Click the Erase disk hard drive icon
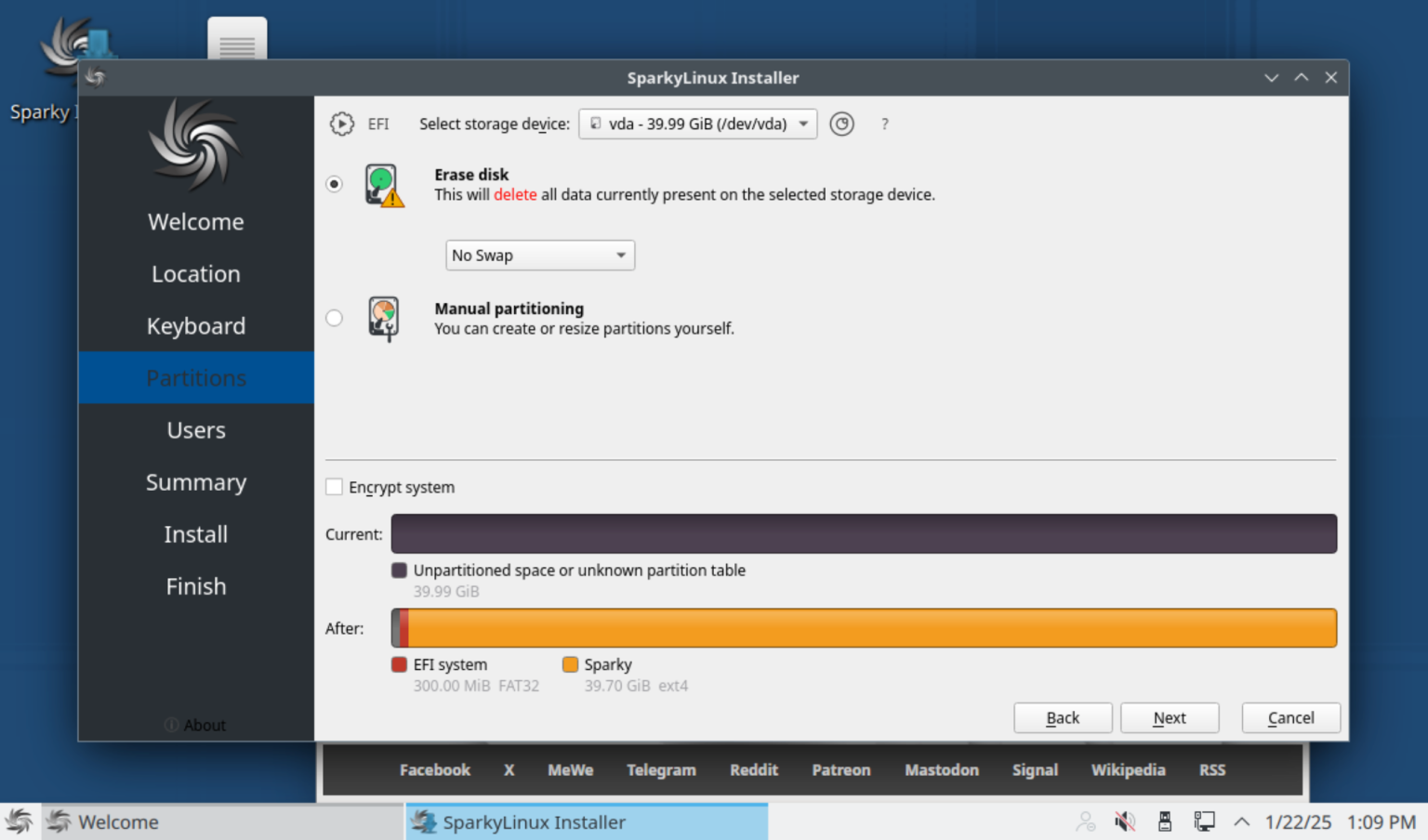1428x840 pixels. 384,184
